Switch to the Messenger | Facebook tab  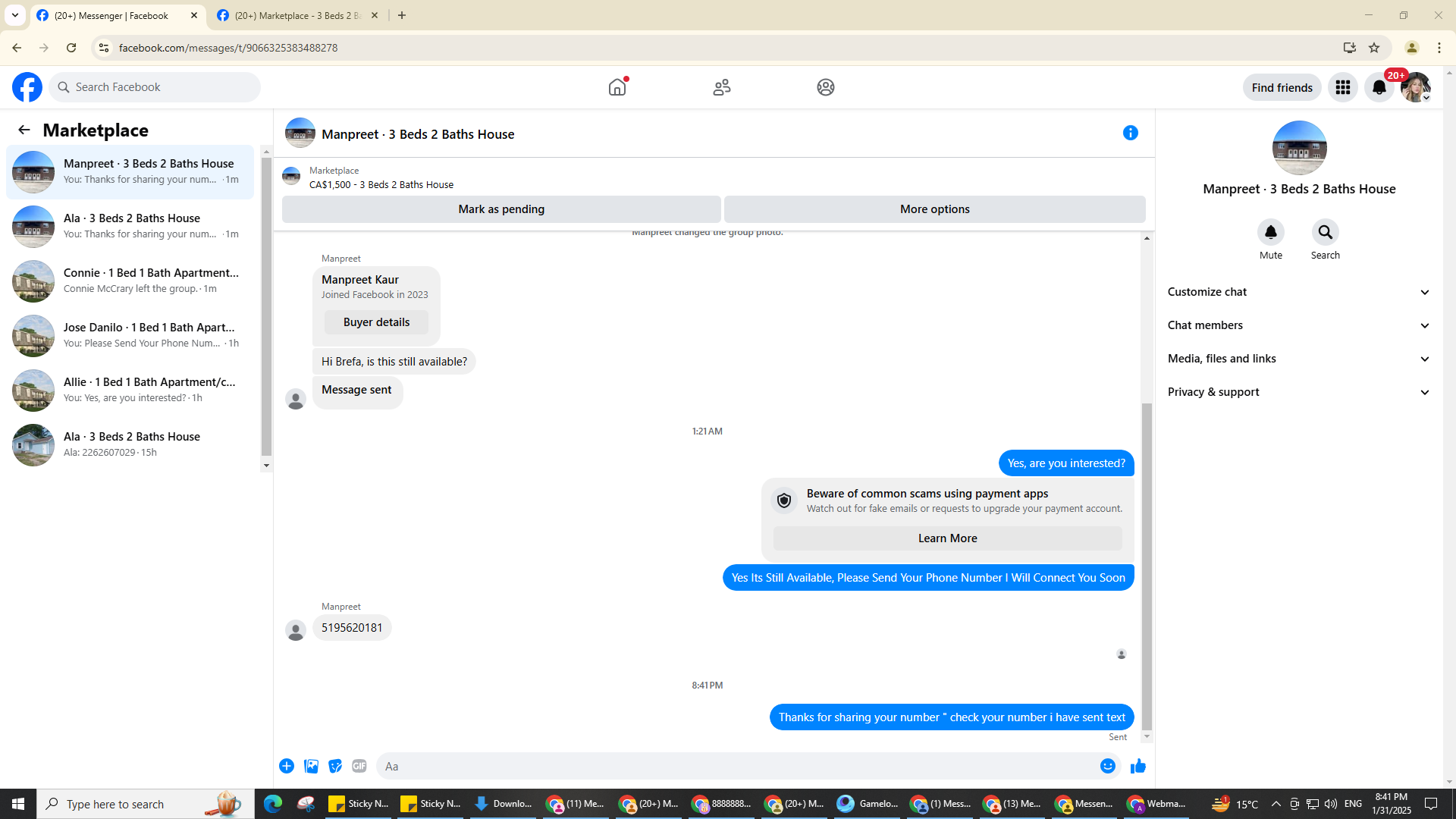(118, 15)
